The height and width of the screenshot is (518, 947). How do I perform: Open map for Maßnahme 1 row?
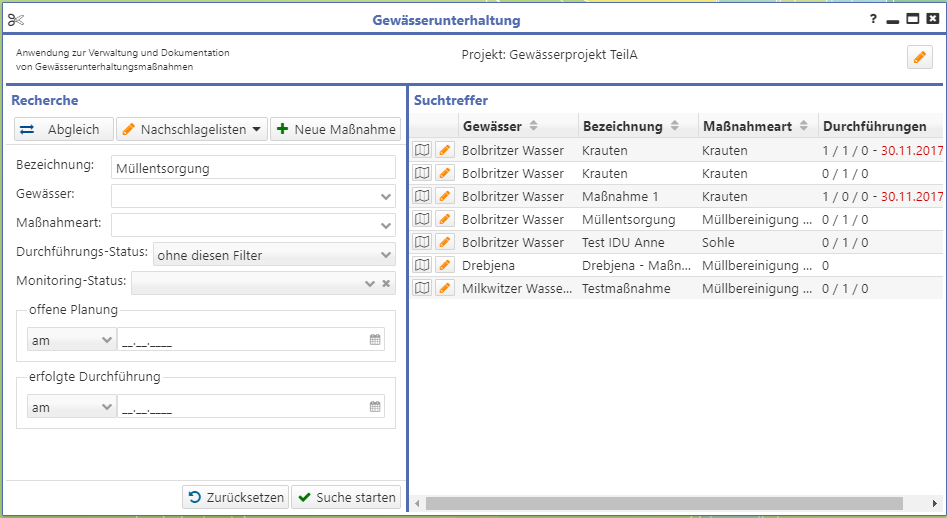coord(423,196)
